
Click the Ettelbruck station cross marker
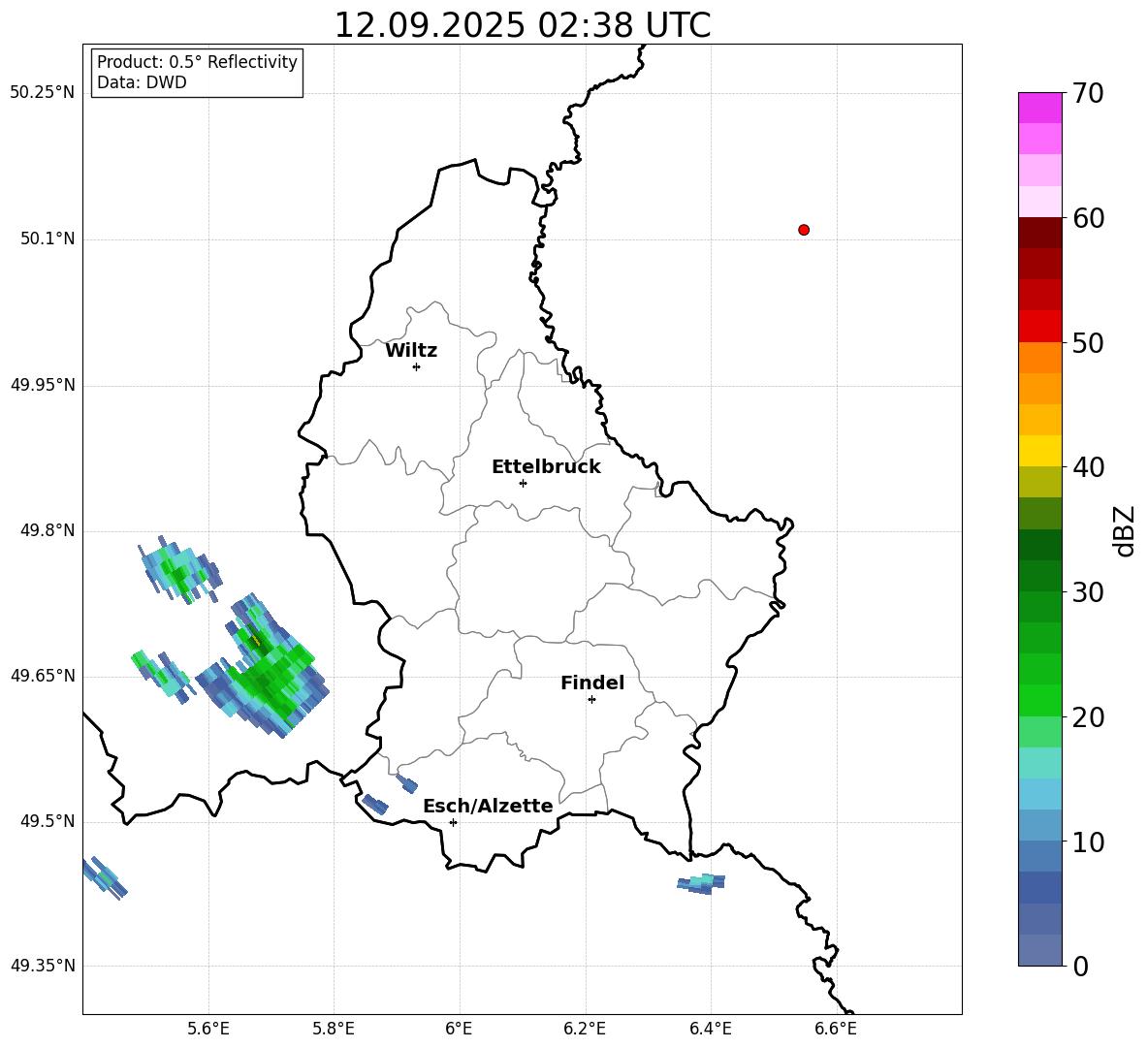(523, 483)
